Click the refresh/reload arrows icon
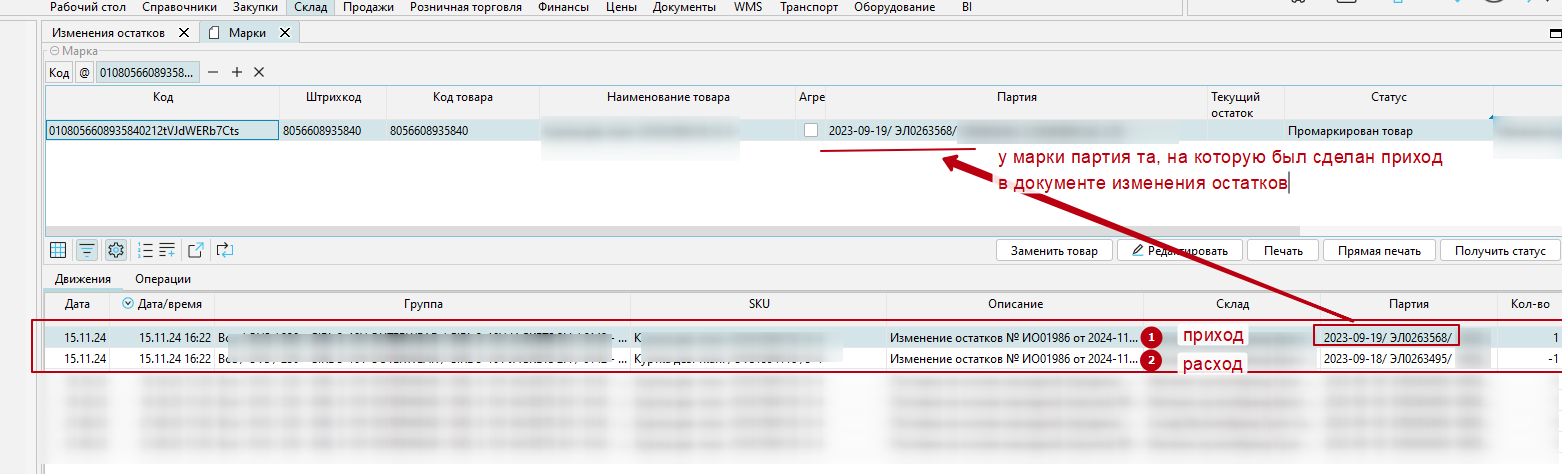The image size is (1562, 474). (x=224, y=250)
